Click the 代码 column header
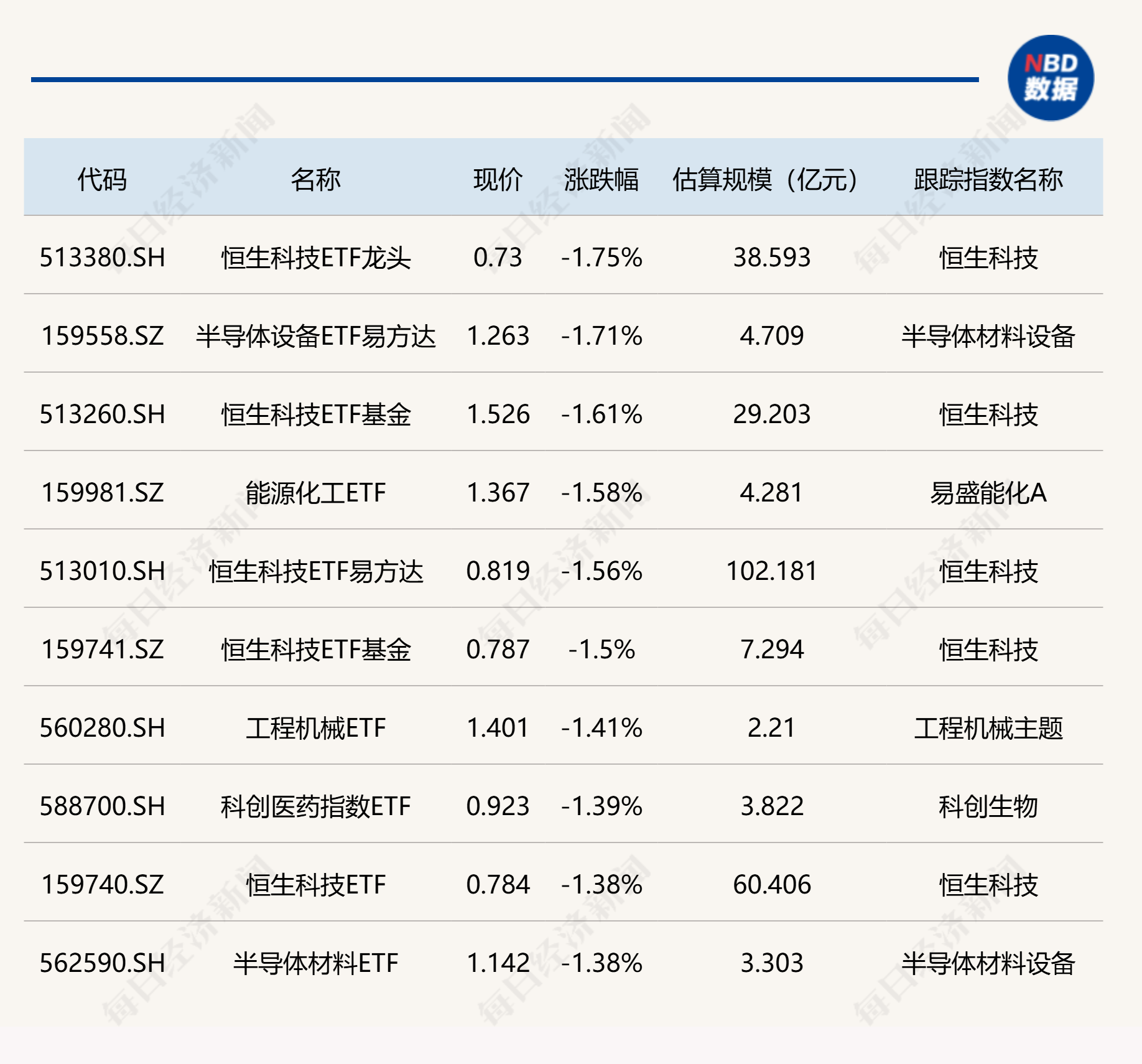 [102, 180]
